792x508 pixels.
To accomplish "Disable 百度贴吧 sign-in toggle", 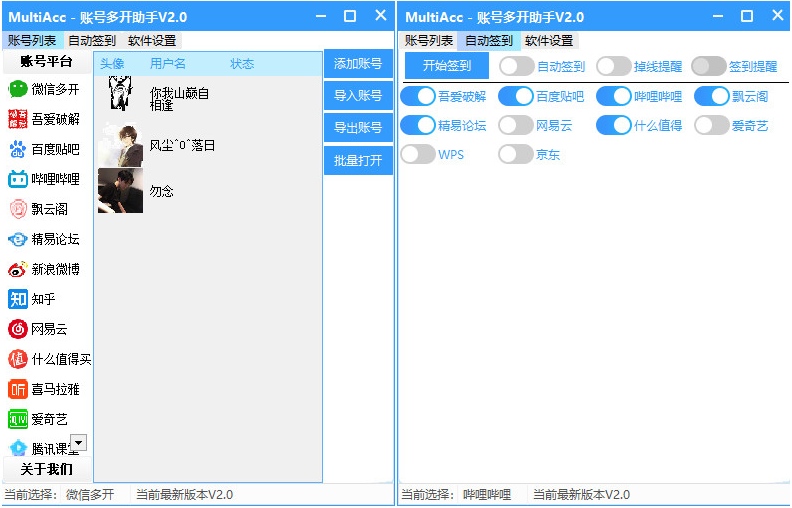I will (x=516, y=96).
